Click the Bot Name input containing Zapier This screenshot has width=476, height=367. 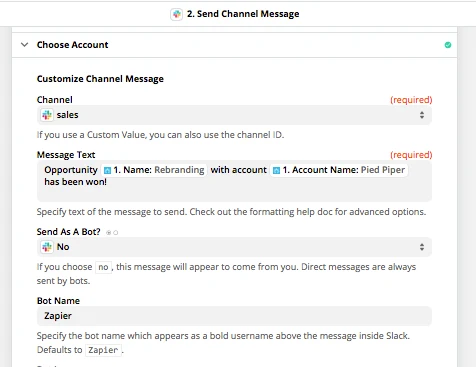234,316
